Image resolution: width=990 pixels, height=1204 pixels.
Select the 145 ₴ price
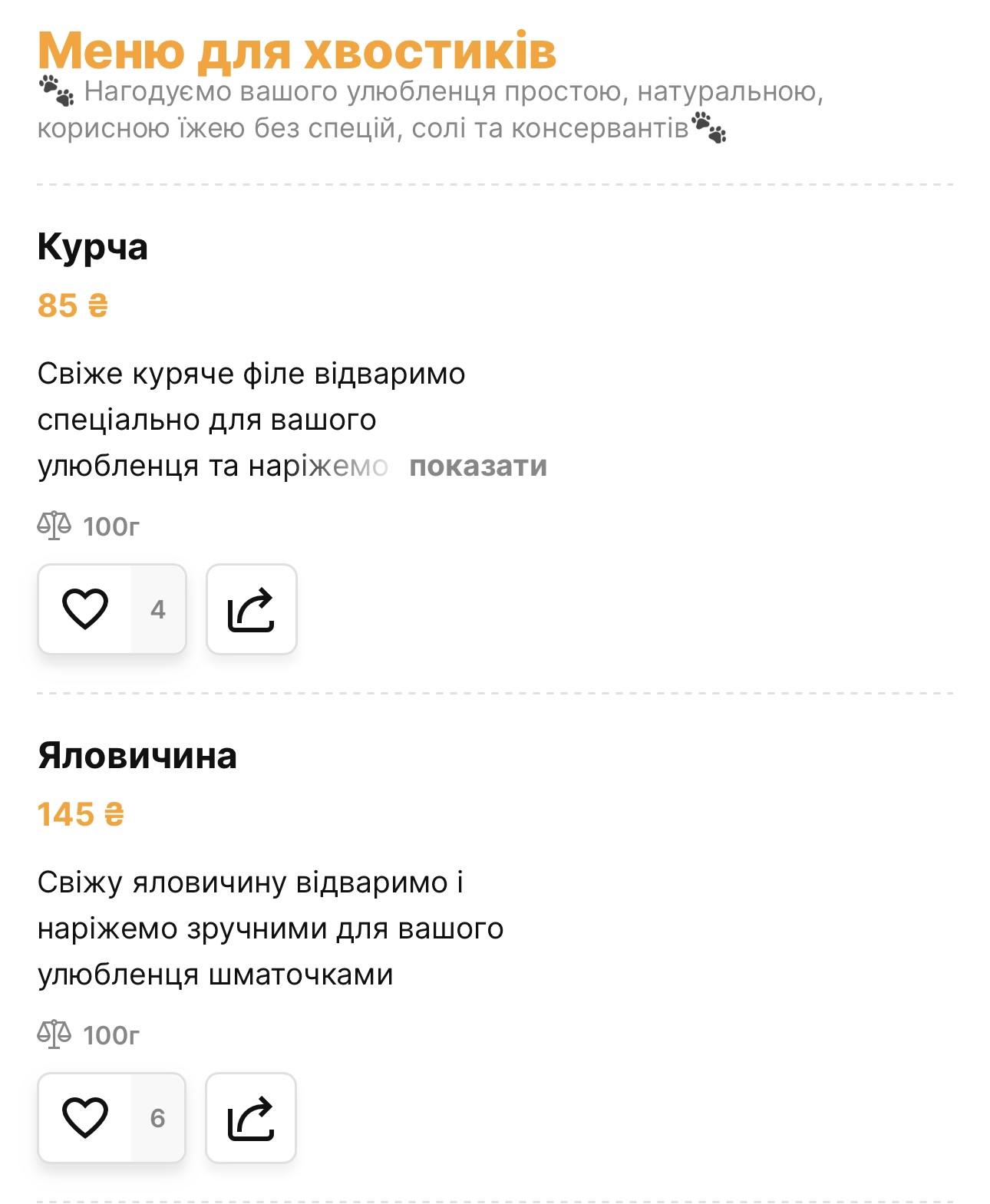[81, 814]
